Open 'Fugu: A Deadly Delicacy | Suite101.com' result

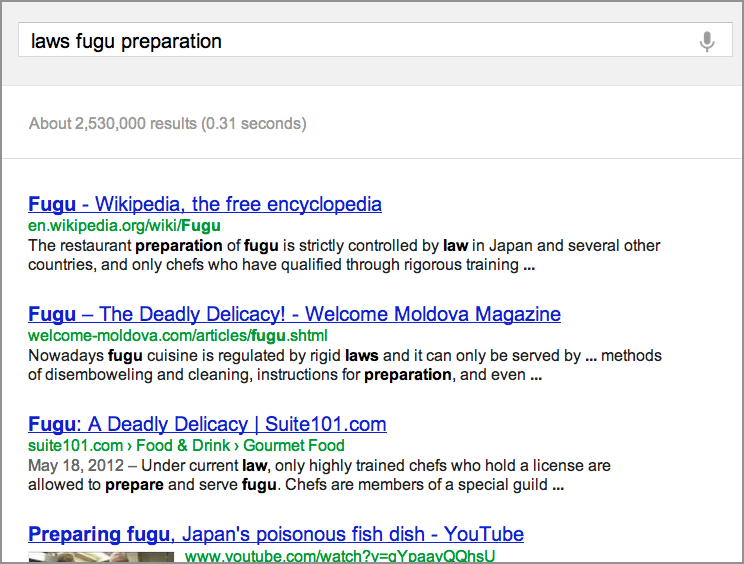pyautogui.click(x=207, y=424)
